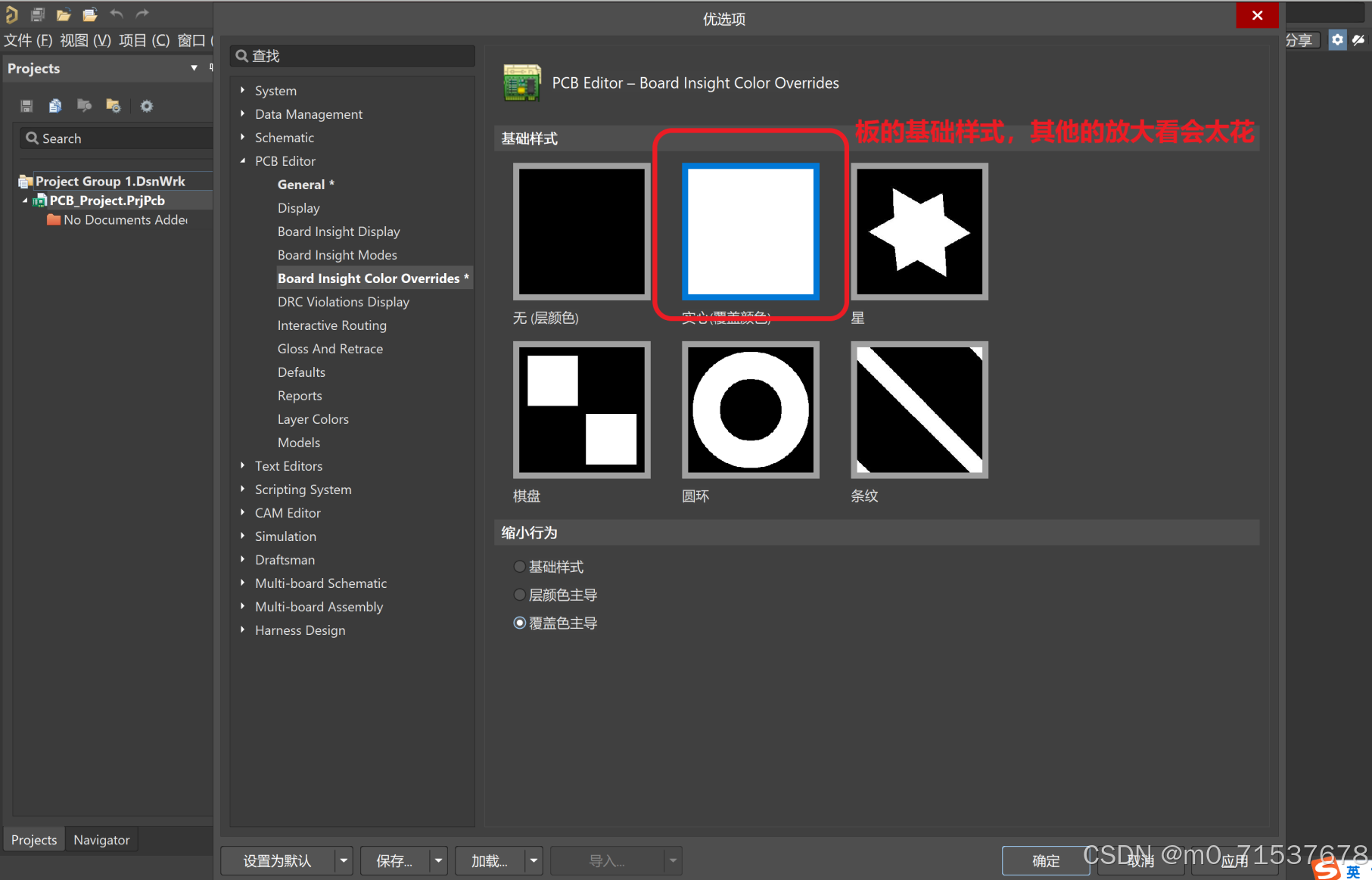
Task: Click the 查找 preferences search field
Action: coord(353,56)
